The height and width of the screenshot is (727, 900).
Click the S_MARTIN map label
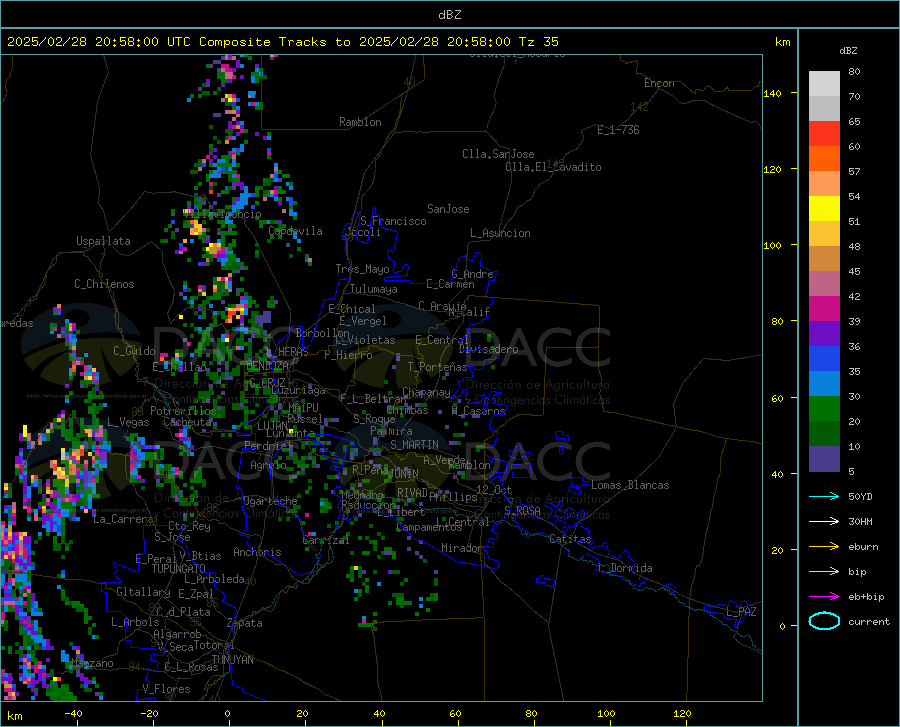pos(414,445)
